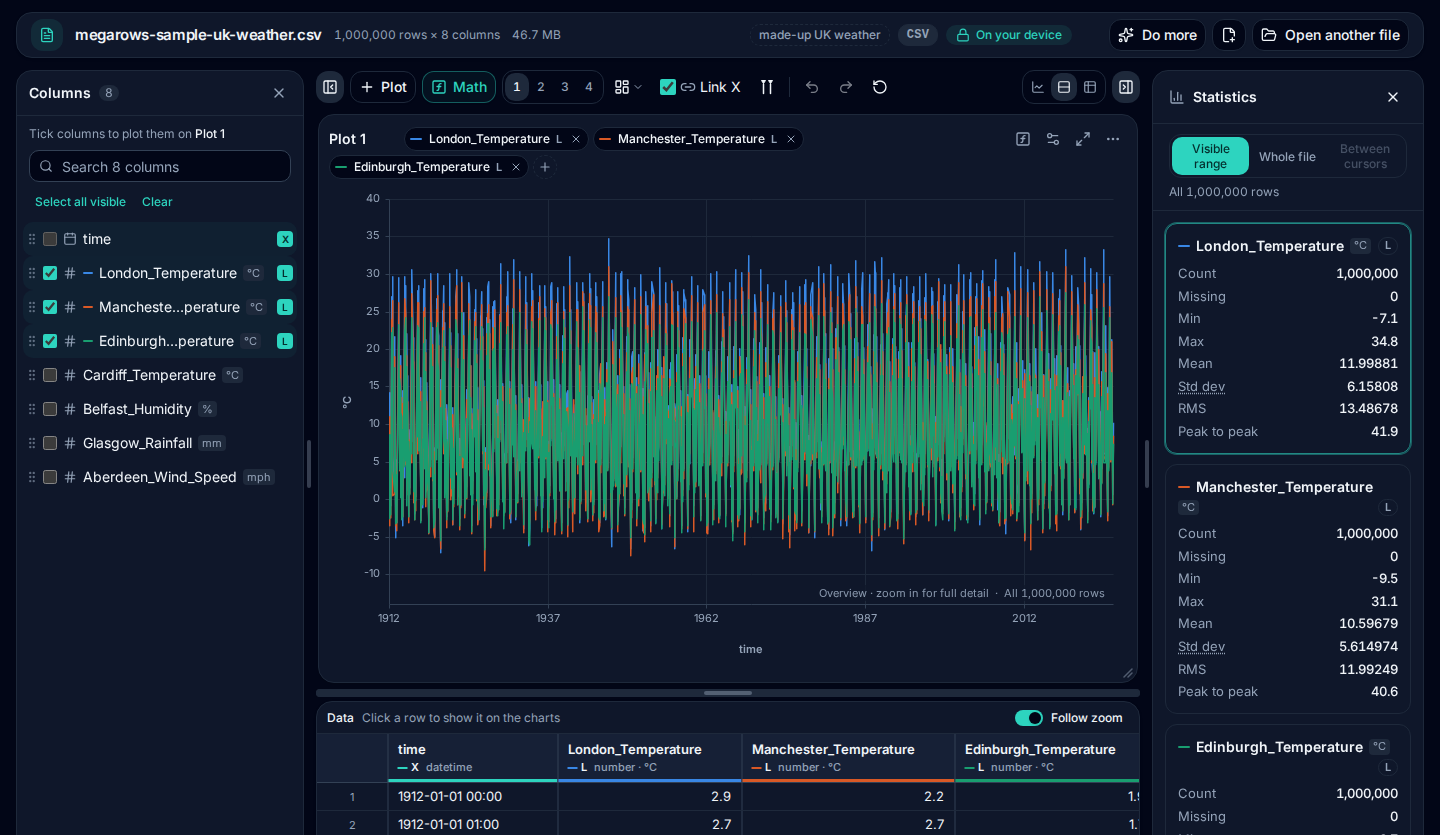Redo the last action

(x=846, y=87)
